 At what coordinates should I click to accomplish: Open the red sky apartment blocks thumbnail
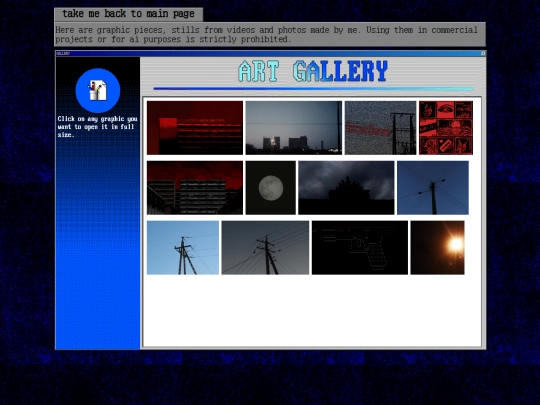(195, 188)
